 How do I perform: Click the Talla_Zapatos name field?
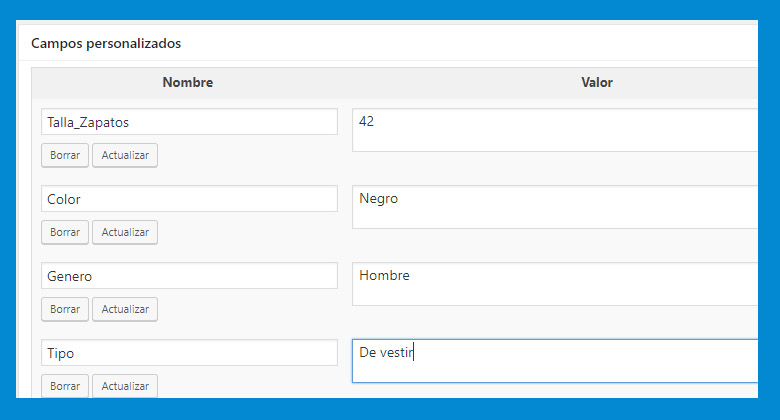pyautogui.click(x=189, y=121)
